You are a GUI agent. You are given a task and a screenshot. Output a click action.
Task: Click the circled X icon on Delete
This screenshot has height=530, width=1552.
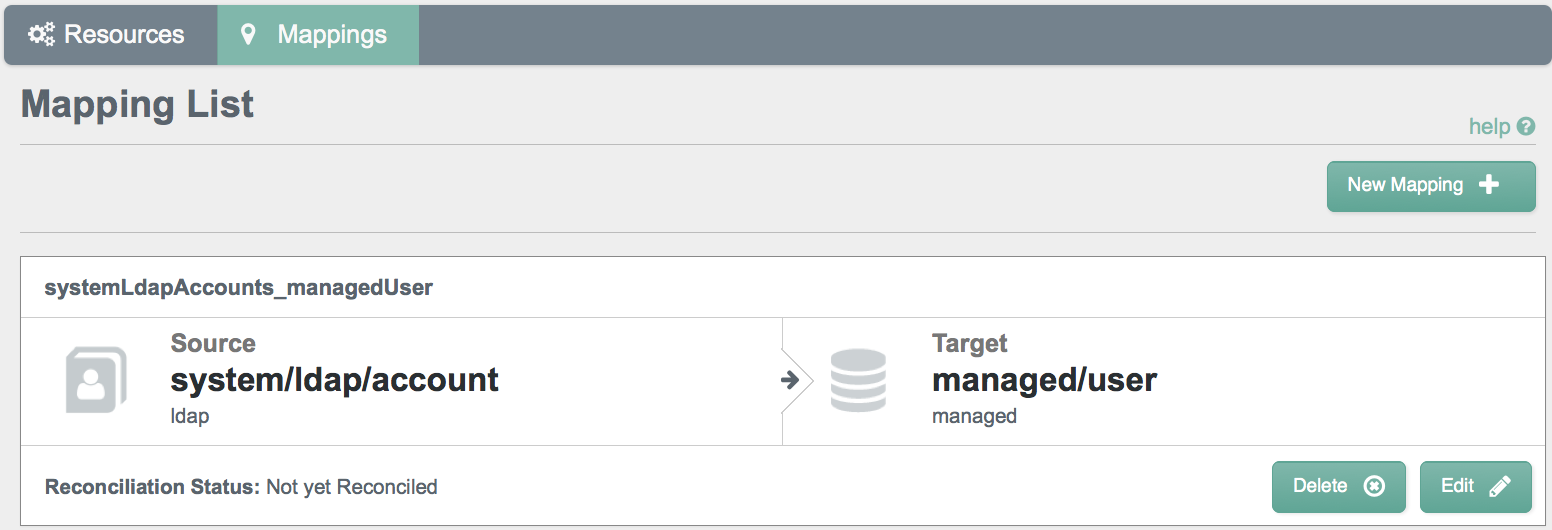1374,486
